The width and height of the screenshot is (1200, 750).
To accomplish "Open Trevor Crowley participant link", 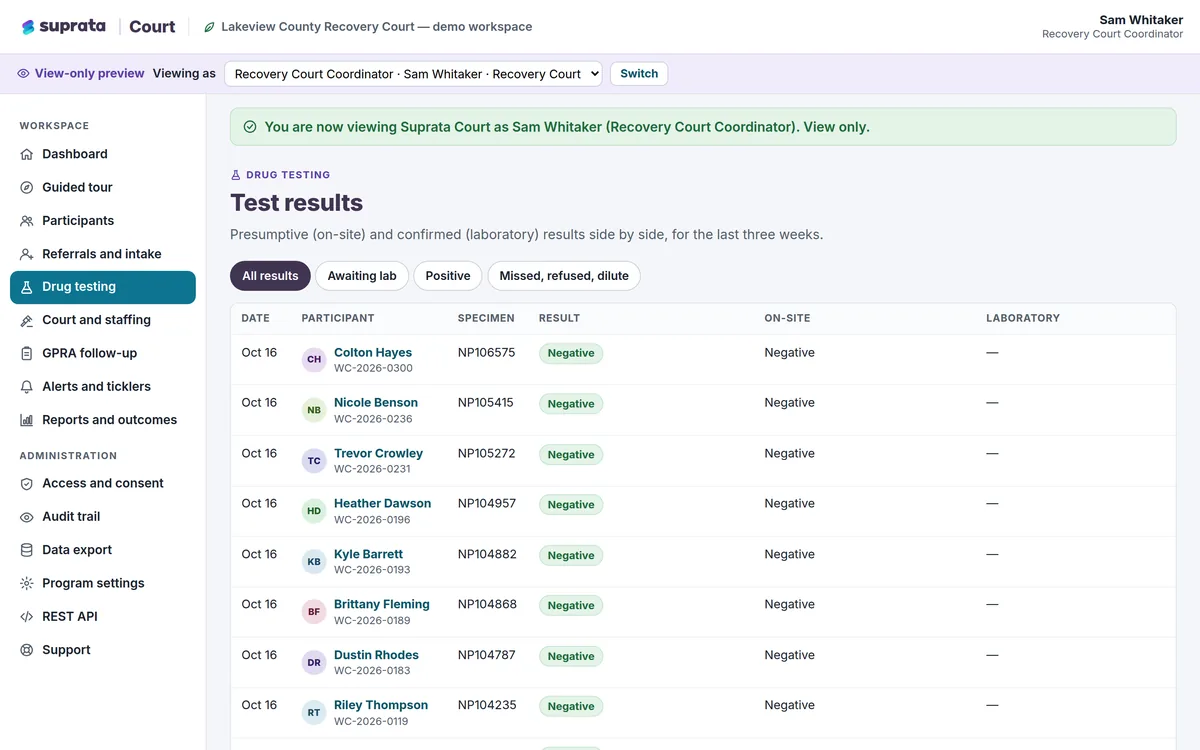I will coord(378,453).
